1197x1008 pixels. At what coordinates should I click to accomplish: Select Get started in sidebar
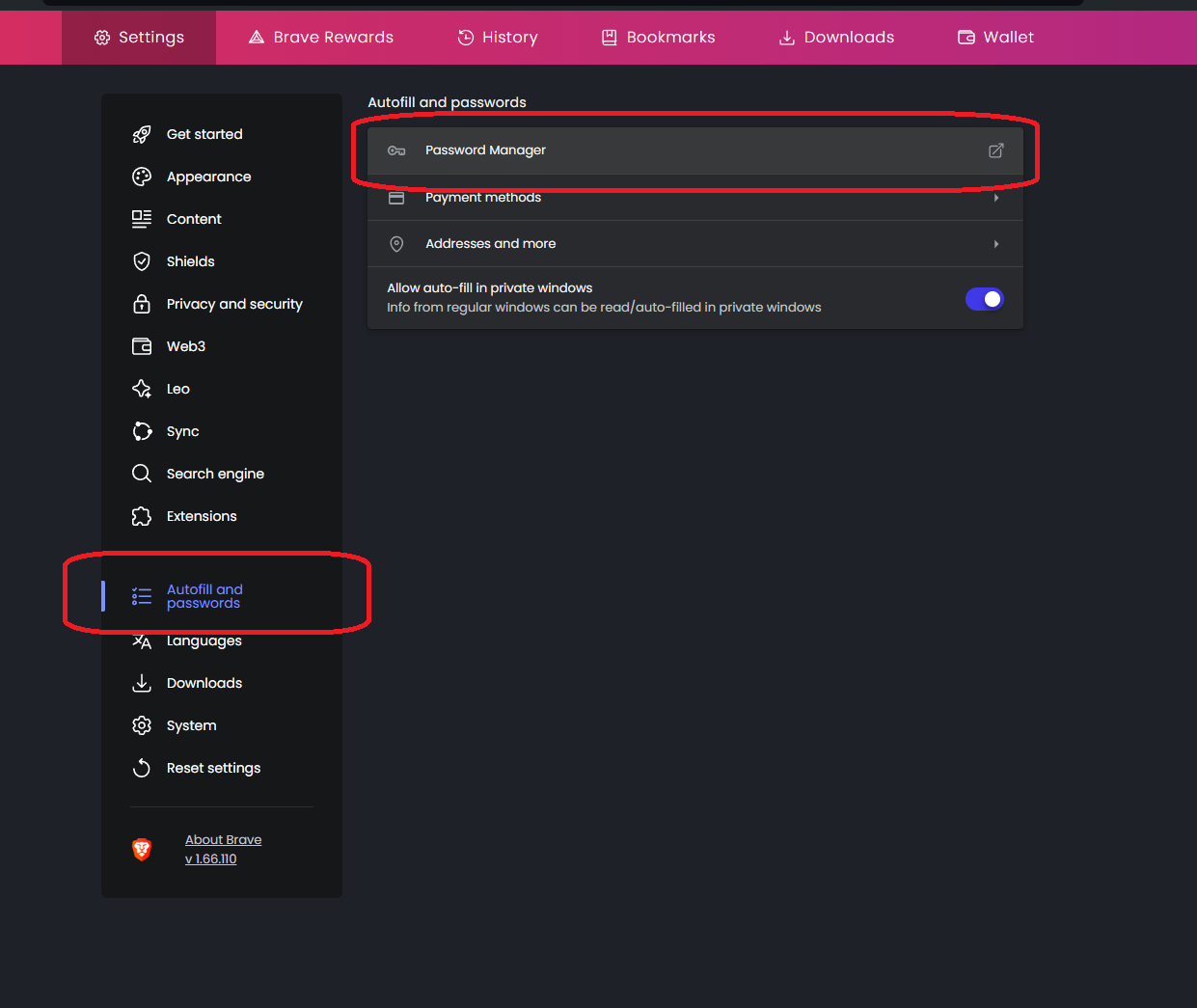coord(204,134)
